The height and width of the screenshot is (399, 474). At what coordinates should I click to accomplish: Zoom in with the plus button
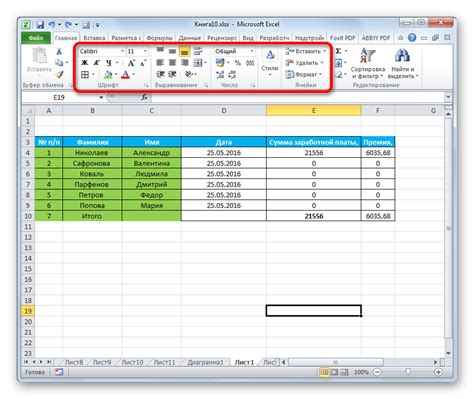click(x=439, y=372)
